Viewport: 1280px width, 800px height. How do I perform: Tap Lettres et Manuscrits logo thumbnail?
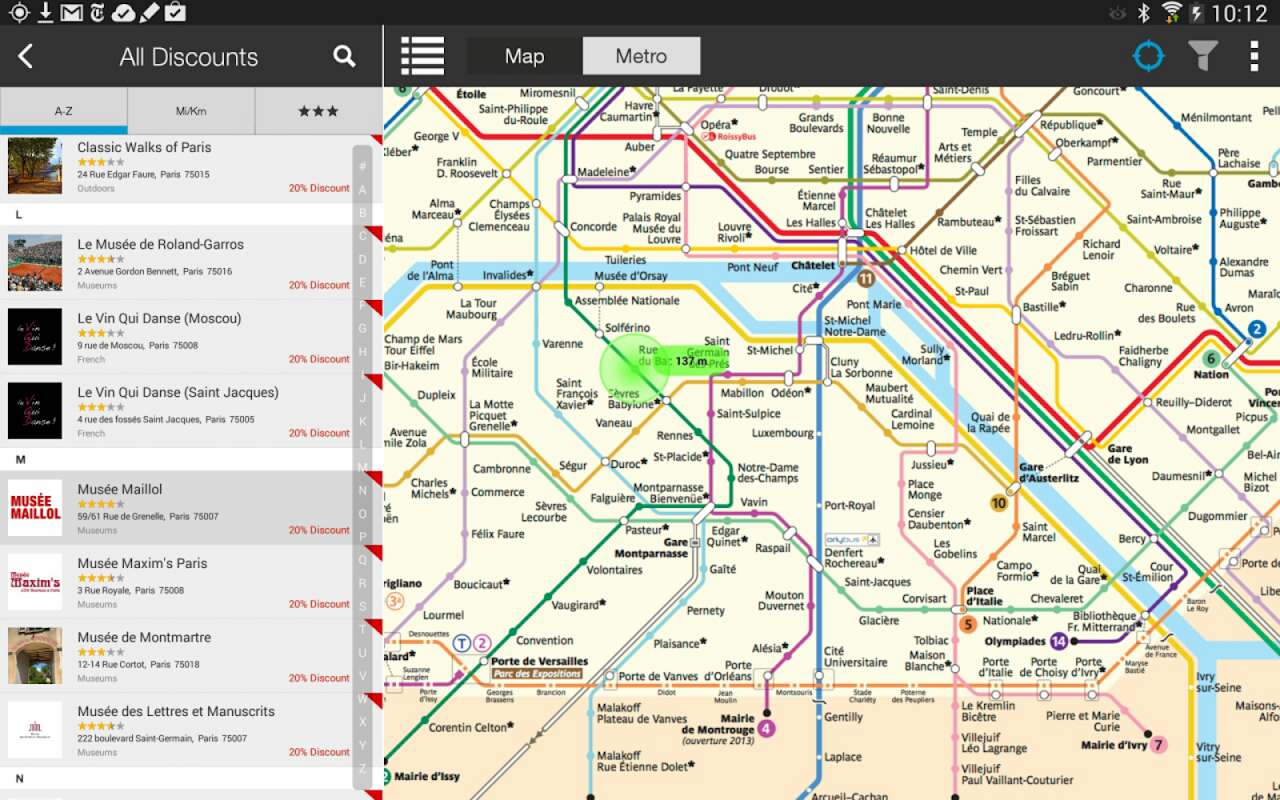[x=35, y=730]
